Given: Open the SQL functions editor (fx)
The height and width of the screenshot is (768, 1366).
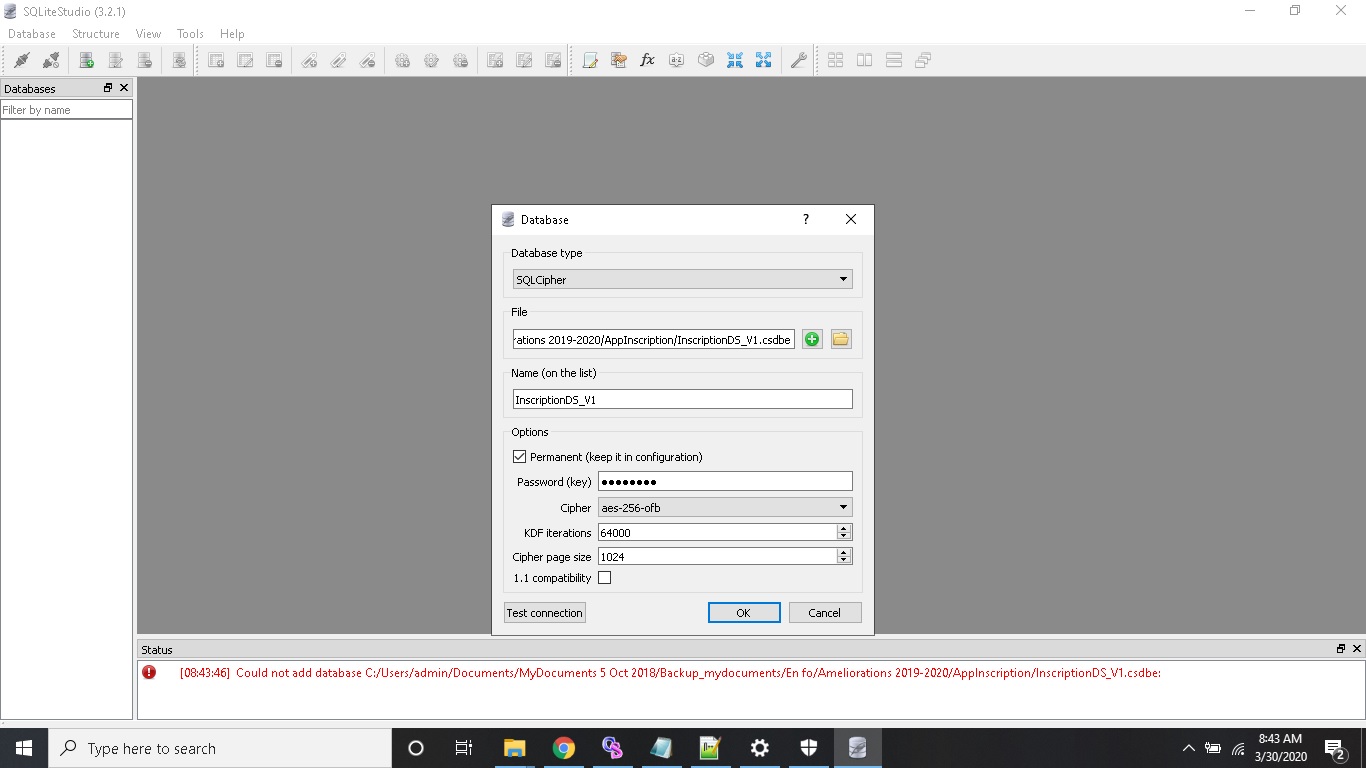Looking at the screenshot, I should point(647,60).
